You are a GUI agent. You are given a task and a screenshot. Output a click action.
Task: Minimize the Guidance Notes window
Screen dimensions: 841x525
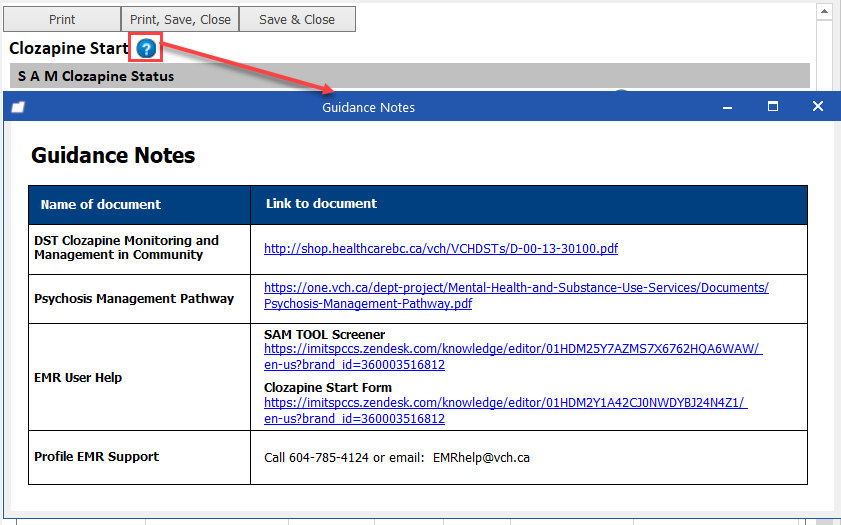[x=727, y=106]
